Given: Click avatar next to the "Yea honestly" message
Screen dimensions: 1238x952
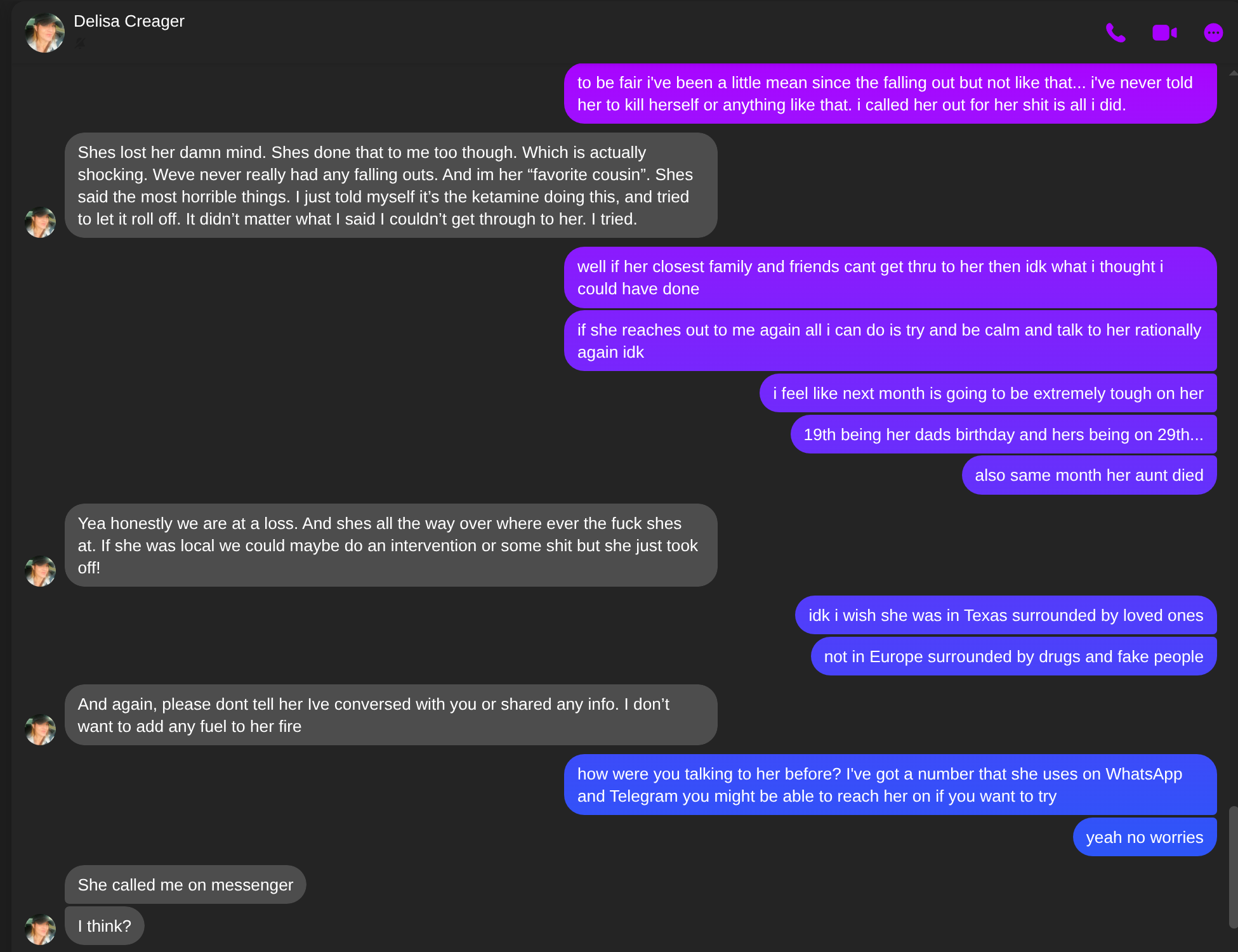Looking at the screenshot, I should click(40, 571).
